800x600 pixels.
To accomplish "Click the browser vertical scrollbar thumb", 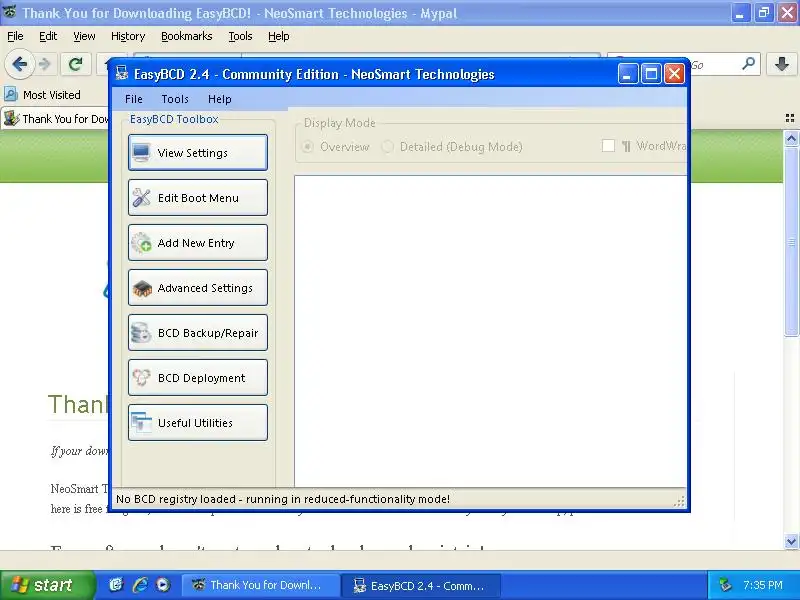I will pyautogui.click(x=791, y=241).
